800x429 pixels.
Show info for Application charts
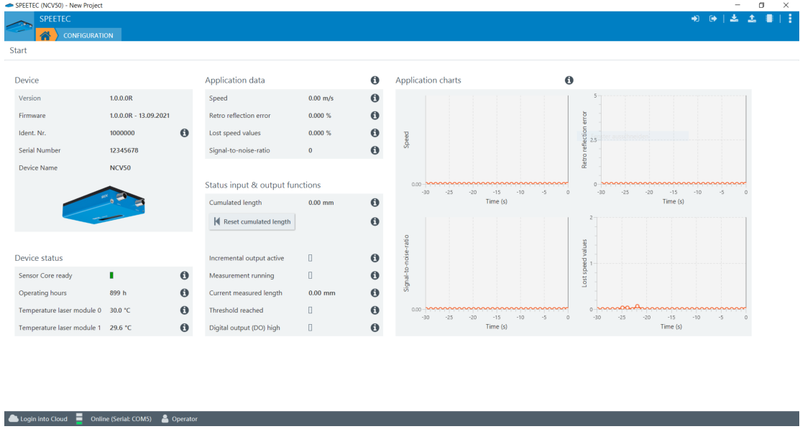(569, 80)
